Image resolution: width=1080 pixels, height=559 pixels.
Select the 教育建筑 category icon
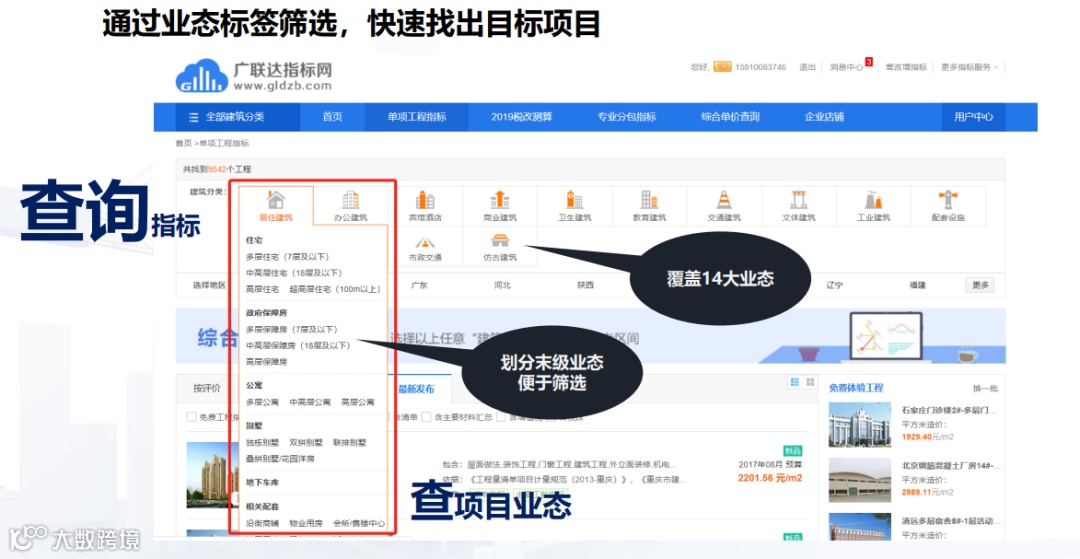(x=649, y=200)
